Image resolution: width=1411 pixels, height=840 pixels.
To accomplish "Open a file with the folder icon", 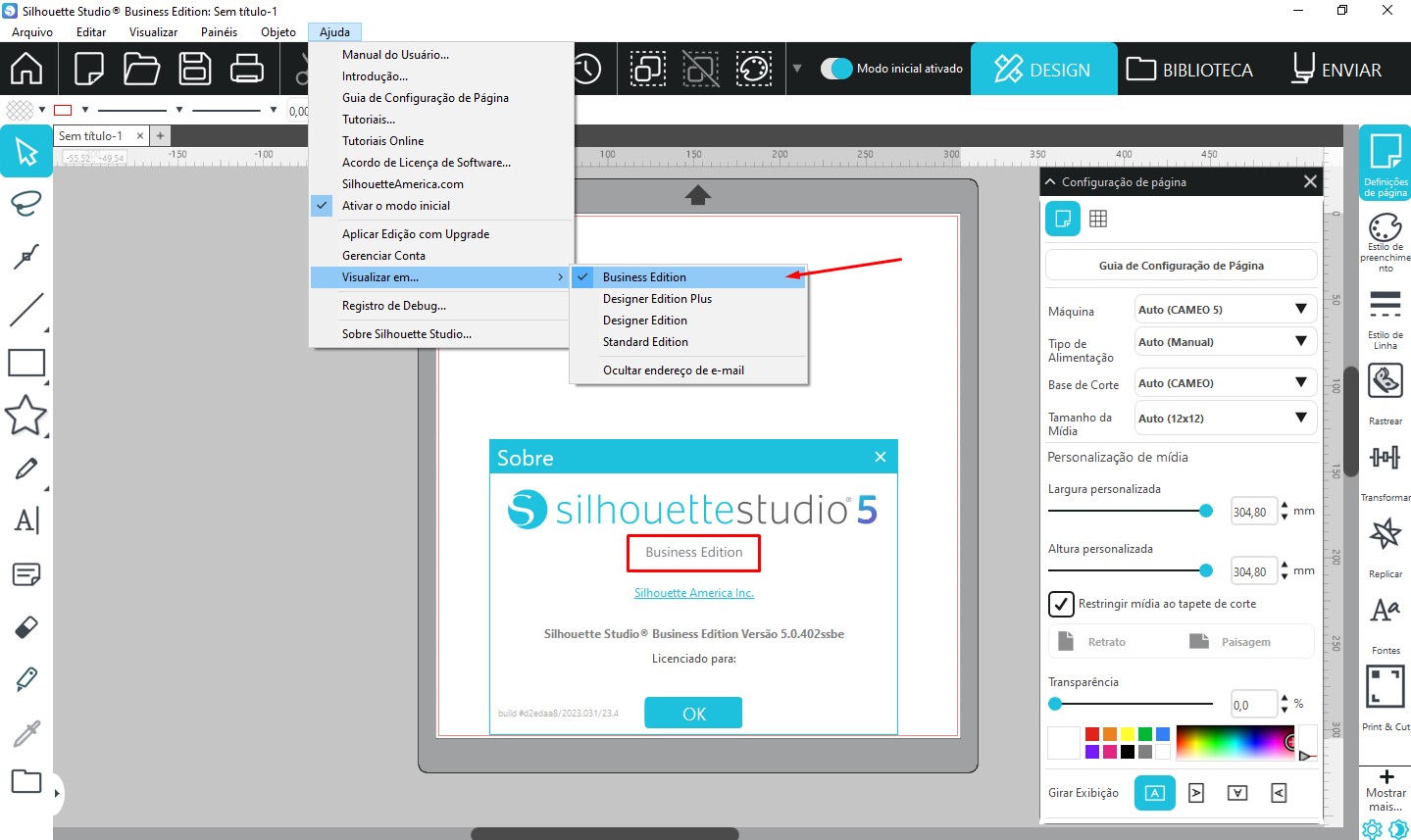I will (142, 69).
